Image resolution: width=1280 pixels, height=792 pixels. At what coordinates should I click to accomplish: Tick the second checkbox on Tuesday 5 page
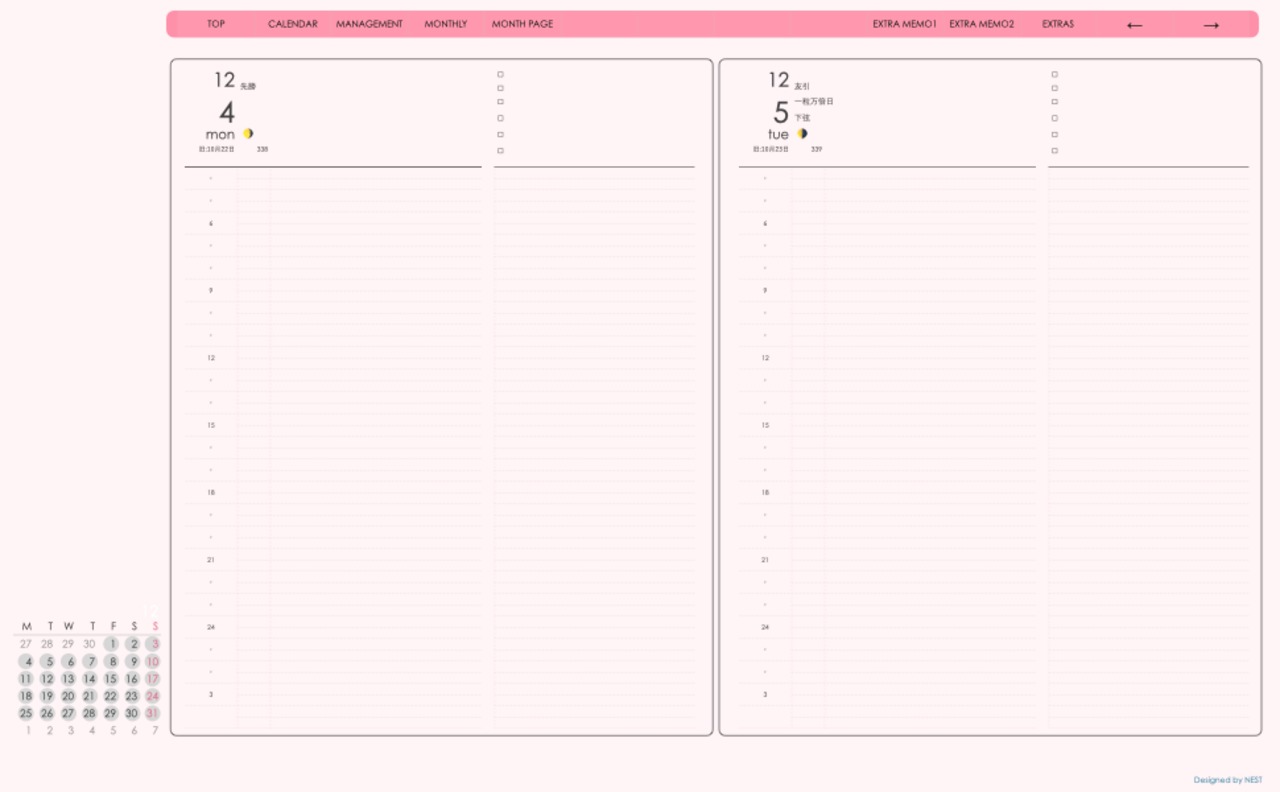point(1054,88)
